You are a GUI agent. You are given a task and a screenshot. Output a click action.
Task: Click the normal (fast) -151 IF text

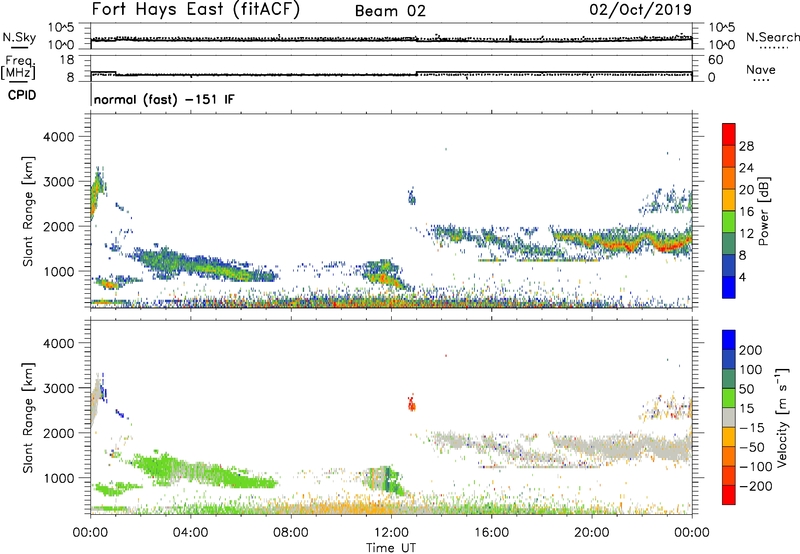pos(164,99)
